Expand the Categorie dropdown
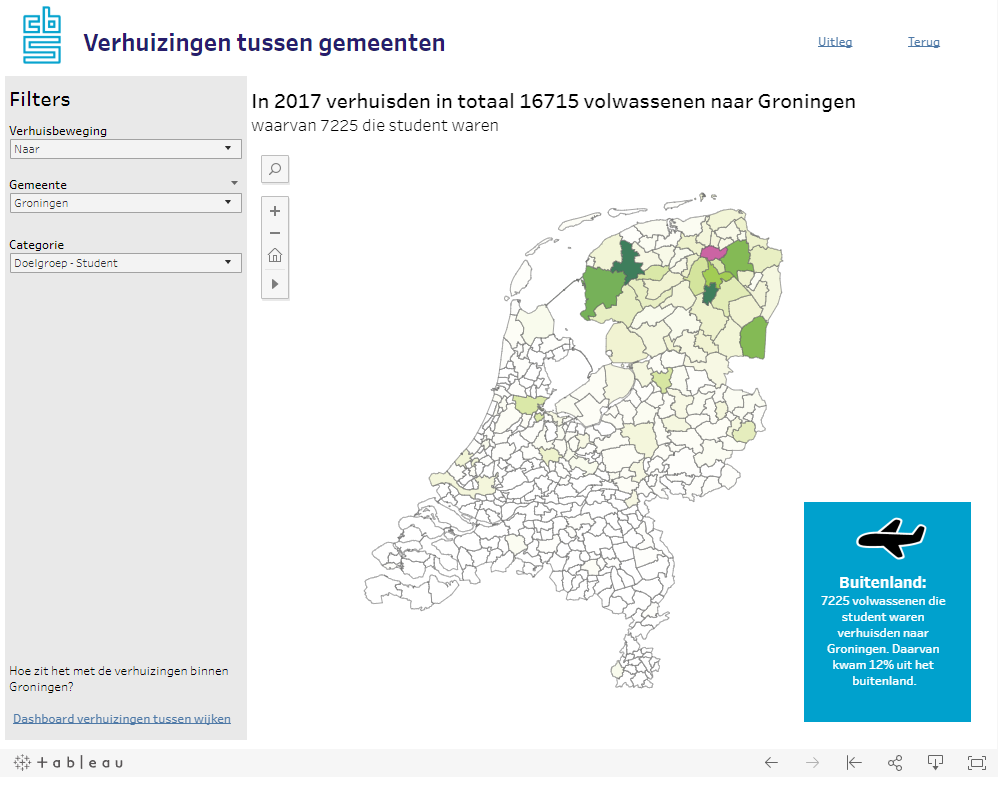Viewport: 1002px width, 786px height. (x=125, y=263)
